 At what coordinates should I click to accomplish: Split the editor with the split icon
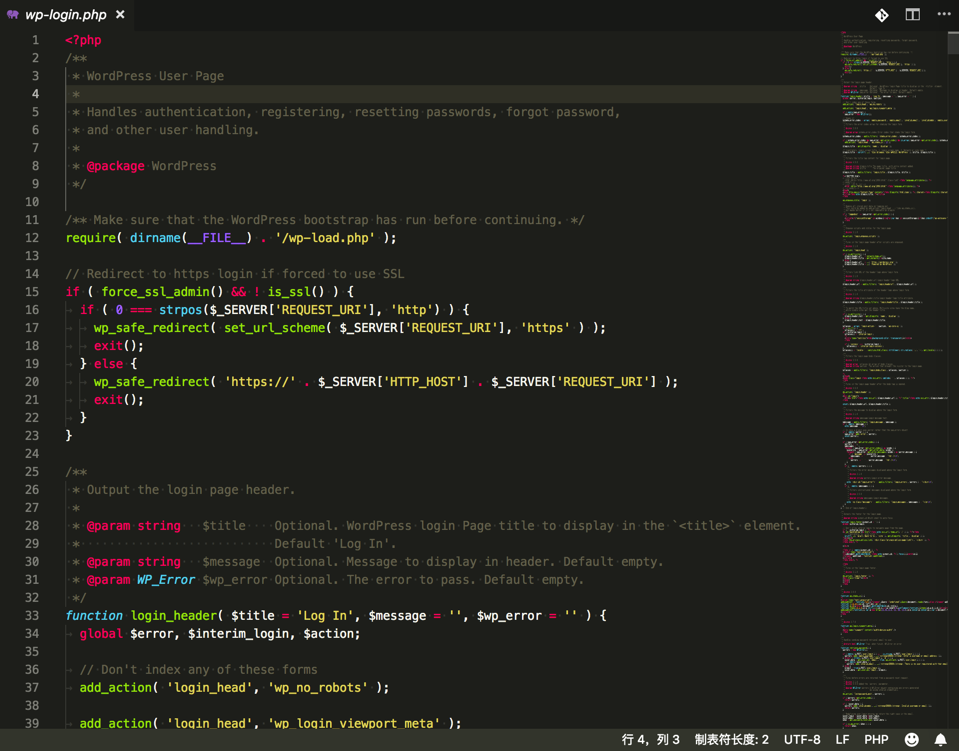tap(913, 14)
